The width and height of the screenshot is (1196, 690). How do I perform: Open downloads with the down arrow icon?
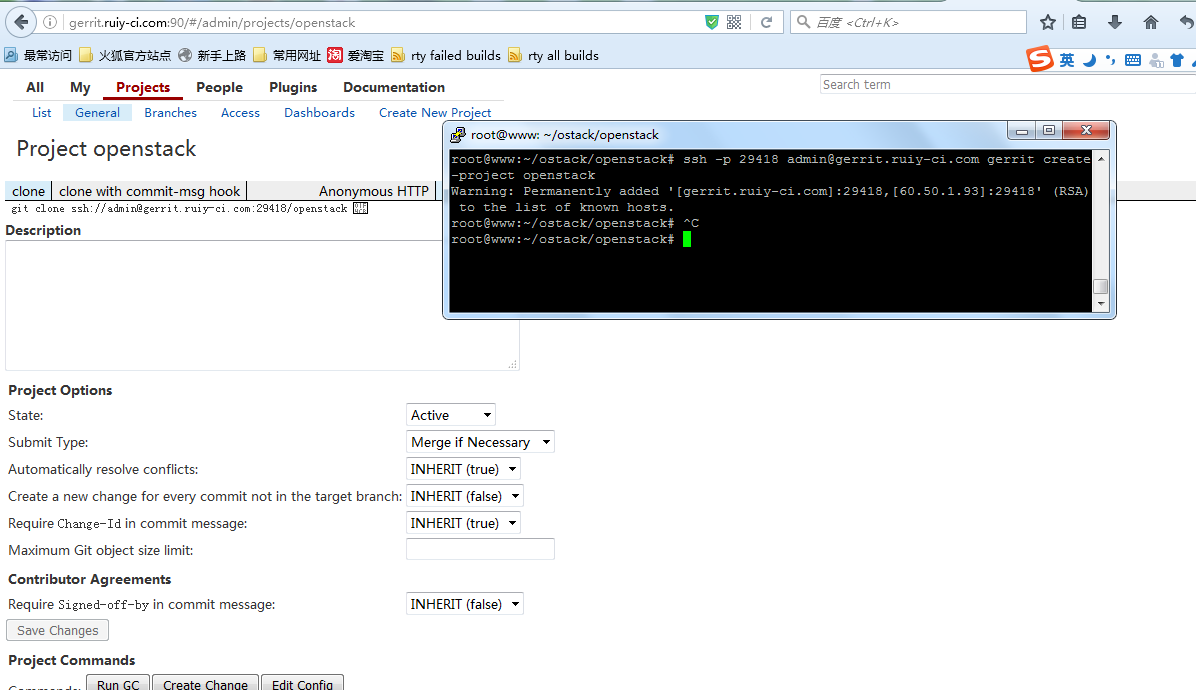point(1114,22)
